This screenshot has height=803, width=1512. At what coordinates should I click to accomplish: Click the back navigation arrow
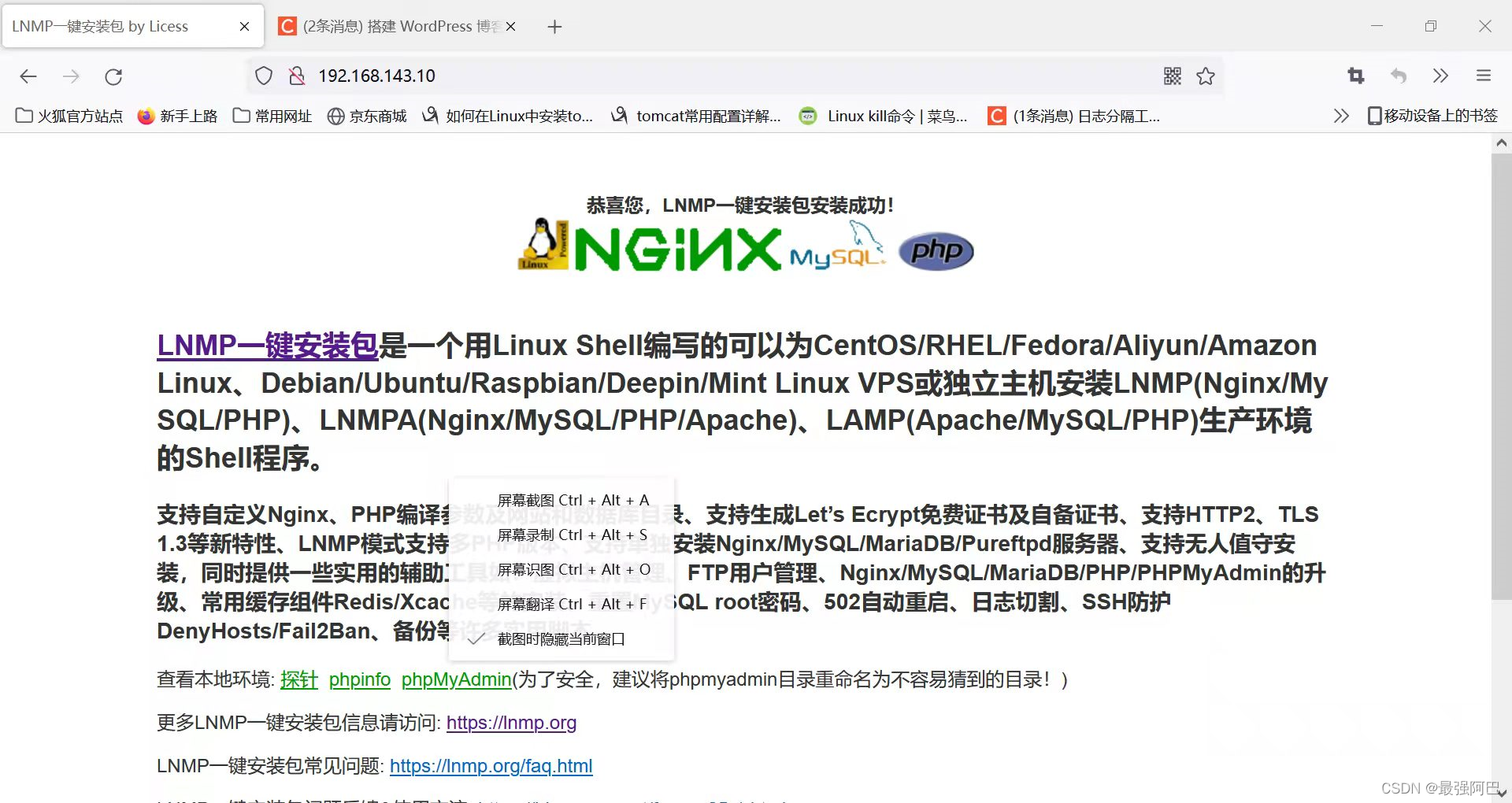point(28,76)
